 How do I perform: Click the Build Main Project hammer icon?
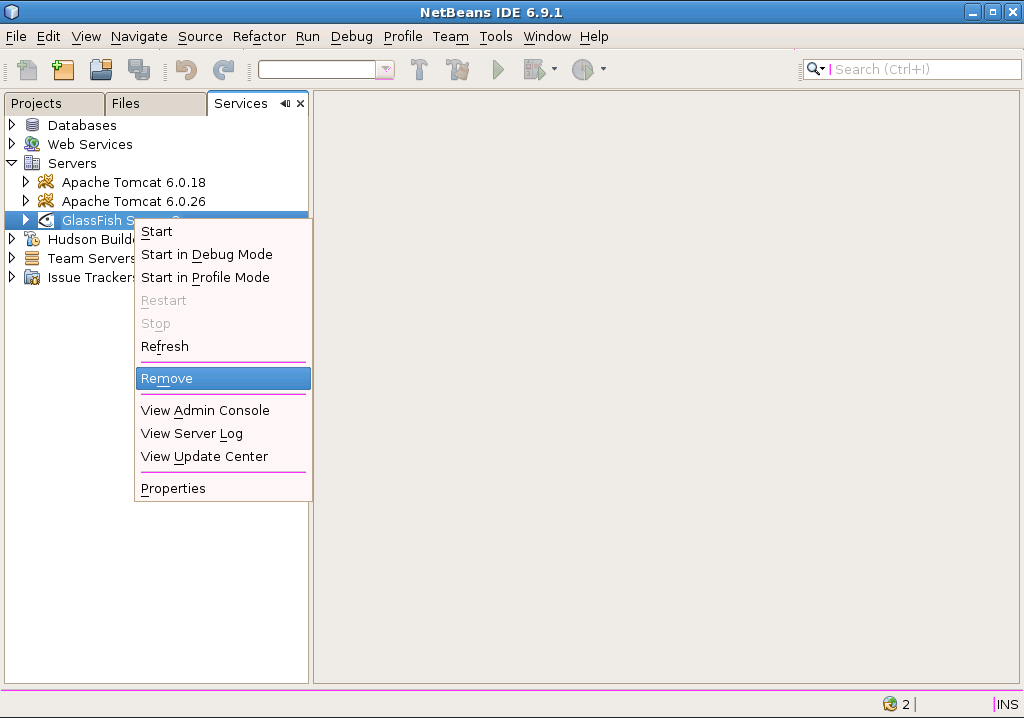click(420, 70)
